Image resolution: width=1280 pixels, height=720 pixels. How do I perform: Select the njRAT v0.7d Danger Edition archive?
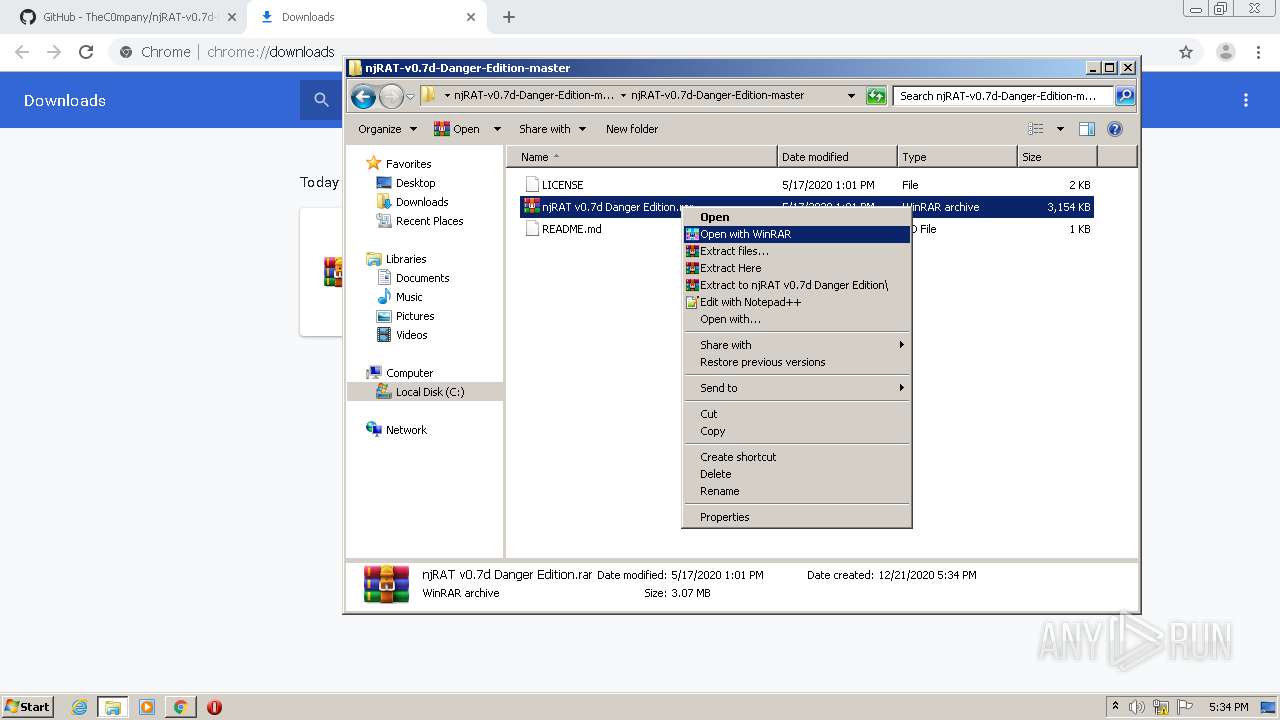tap(807, 207)
